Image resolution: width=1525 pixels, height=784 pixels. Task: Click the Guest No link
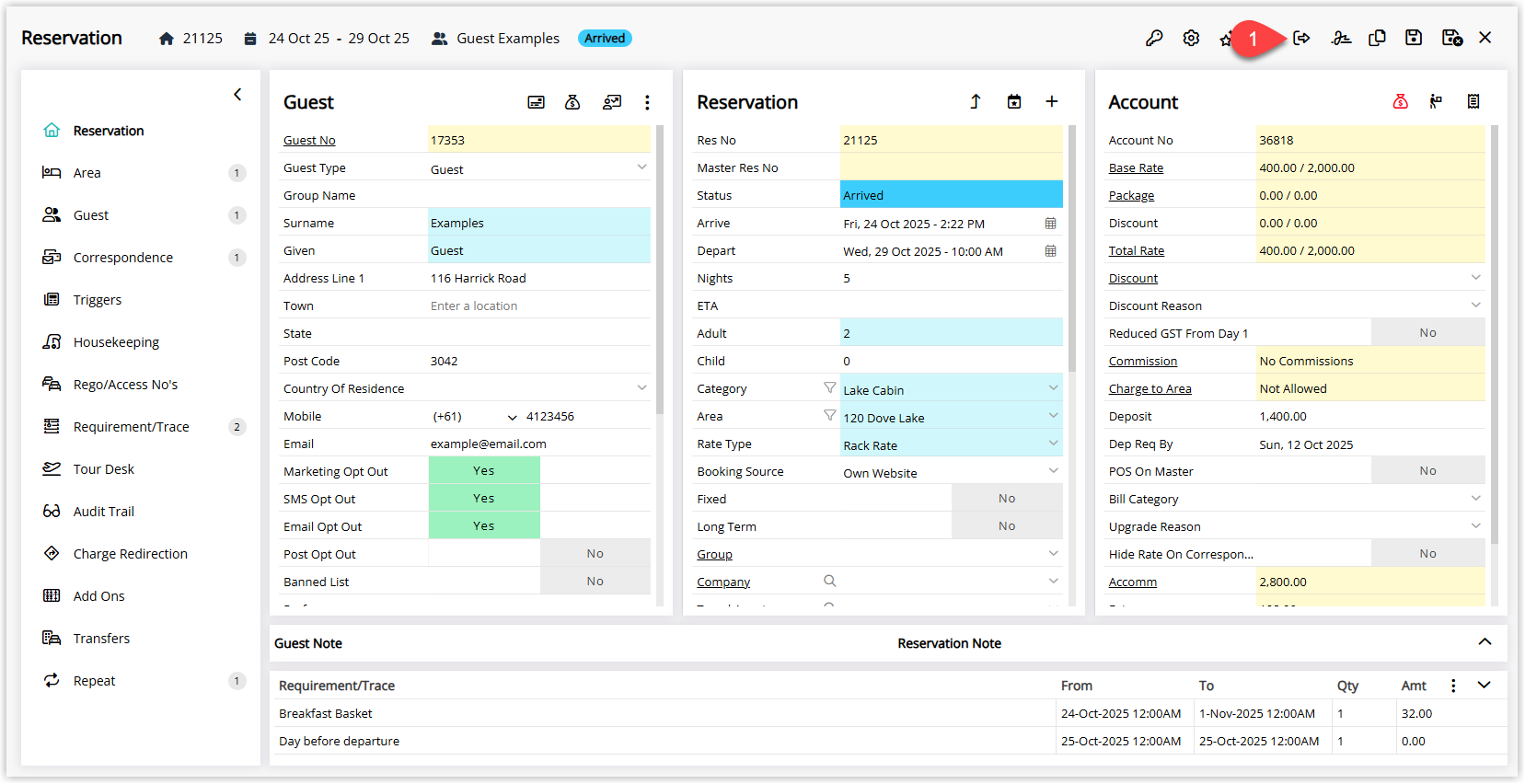point(309,141)
